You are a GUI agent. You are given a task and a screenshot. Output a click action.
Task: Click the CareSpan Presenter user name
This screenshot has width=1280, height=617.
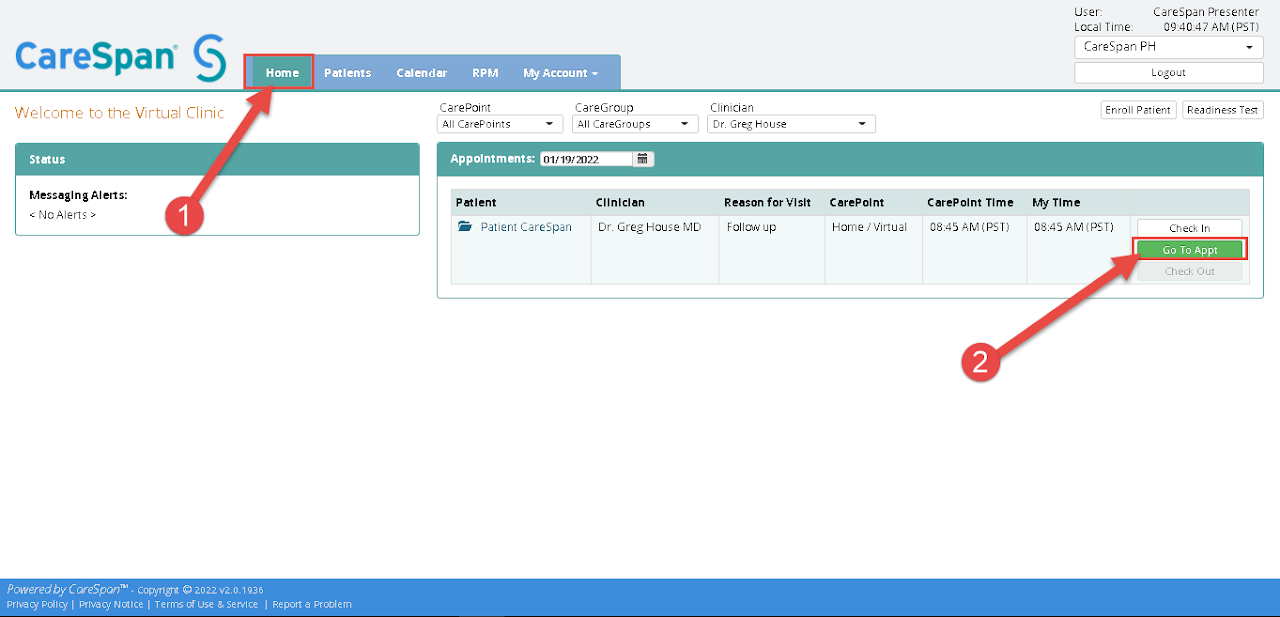point(1206,12)
